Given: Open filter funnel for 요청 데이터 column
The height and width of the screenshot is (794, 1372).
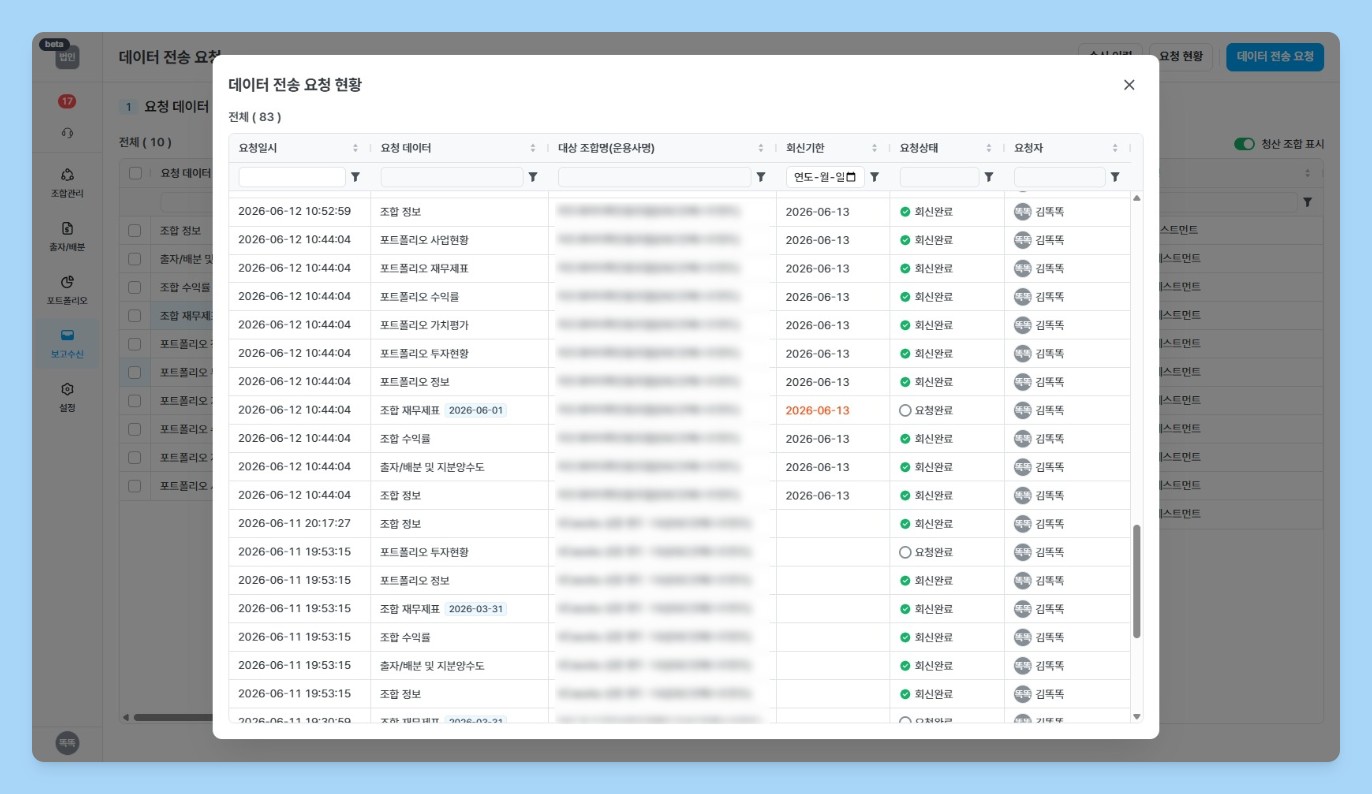Looking at the screenshot, I should point(533,177).
